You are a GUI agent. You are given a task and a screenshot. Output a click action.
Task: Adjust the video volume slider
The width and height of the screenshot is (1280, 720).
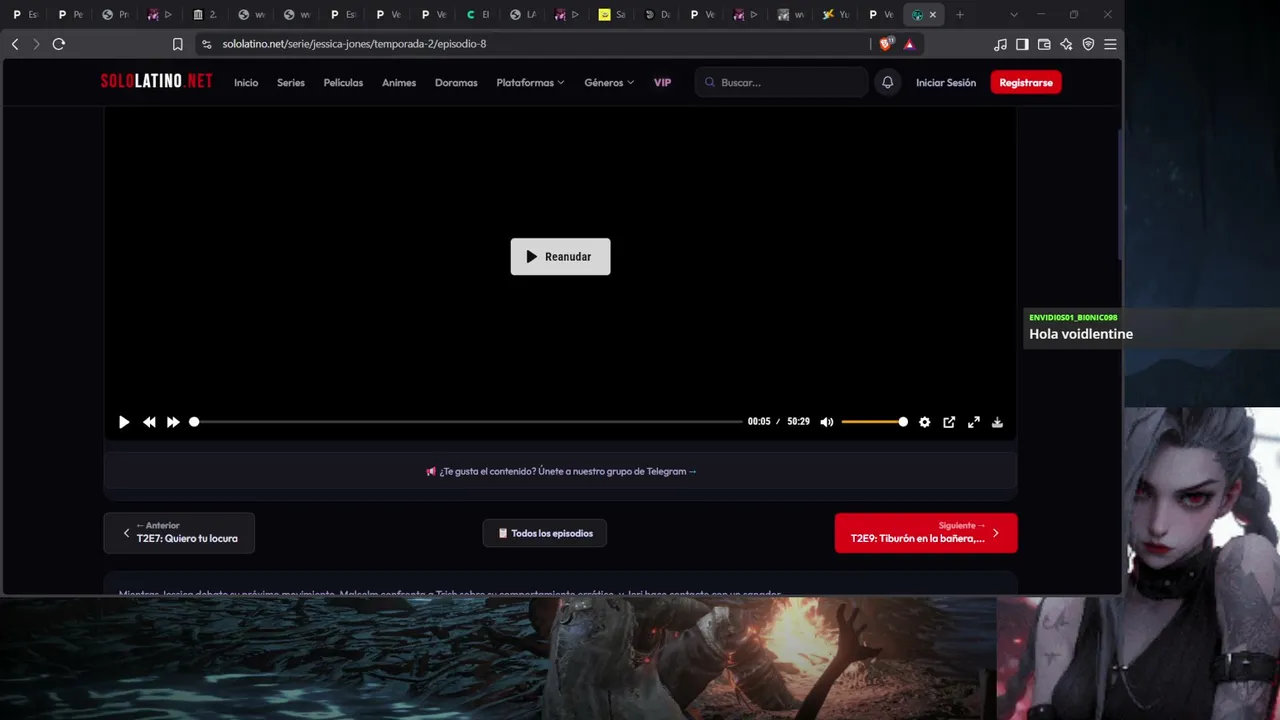point(874,422)
